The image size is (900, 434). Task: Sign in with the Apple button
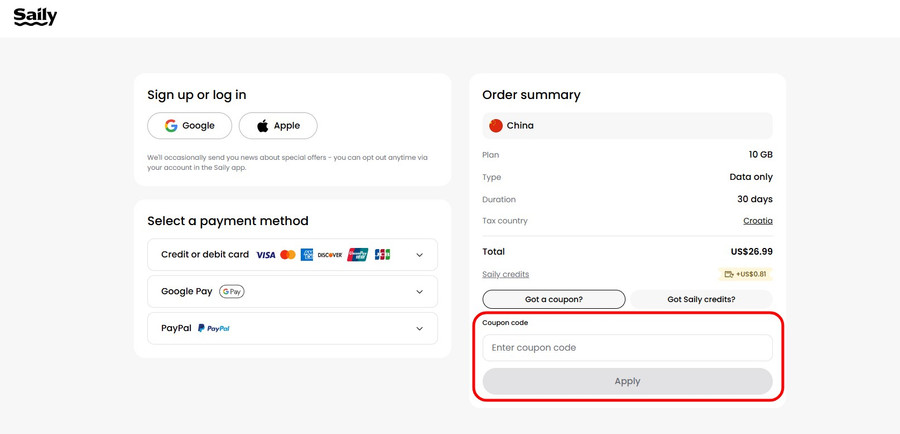tap(278, 126)
